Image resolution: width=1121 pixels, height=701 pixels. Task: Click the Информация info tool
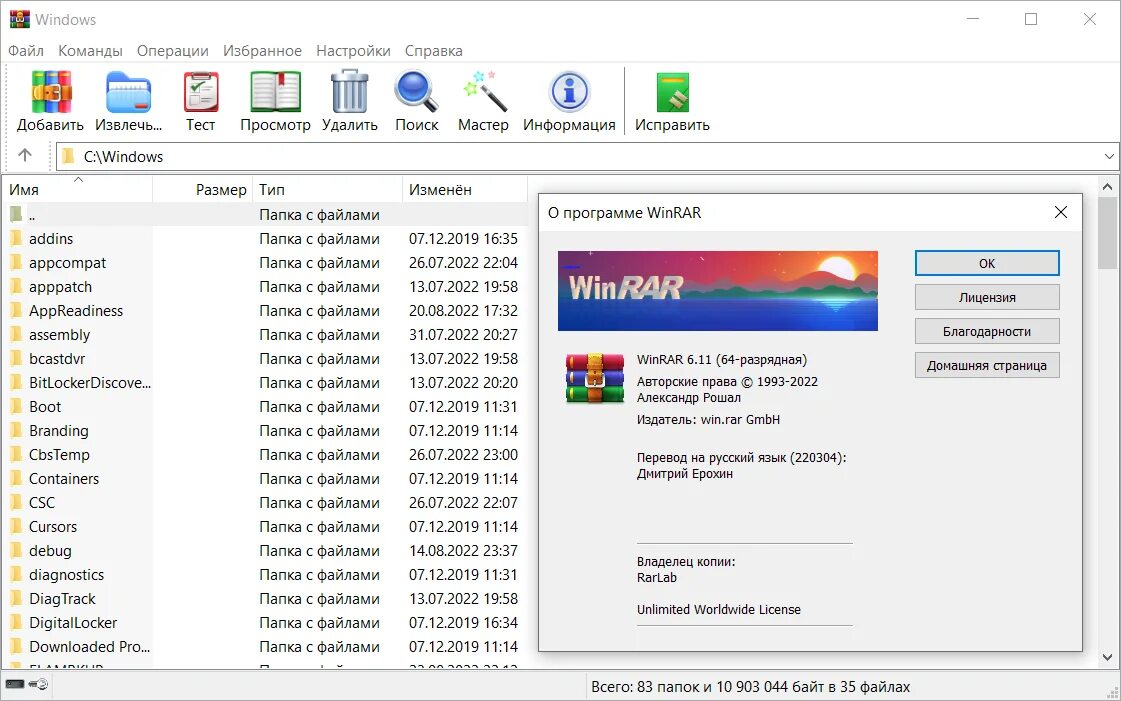569,99
